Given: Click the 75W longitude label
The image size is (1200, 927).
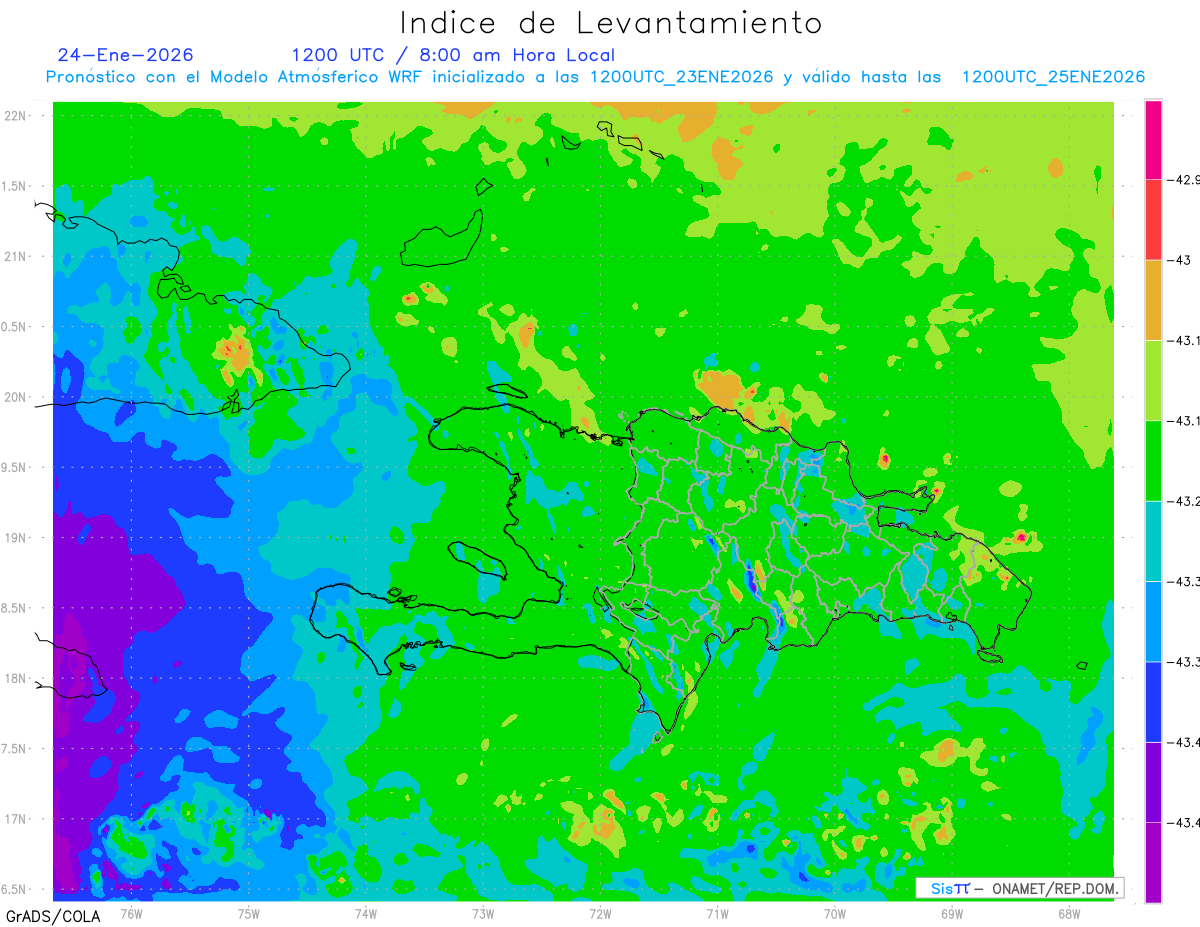Looking at the screenshot, I should [249, 913].
